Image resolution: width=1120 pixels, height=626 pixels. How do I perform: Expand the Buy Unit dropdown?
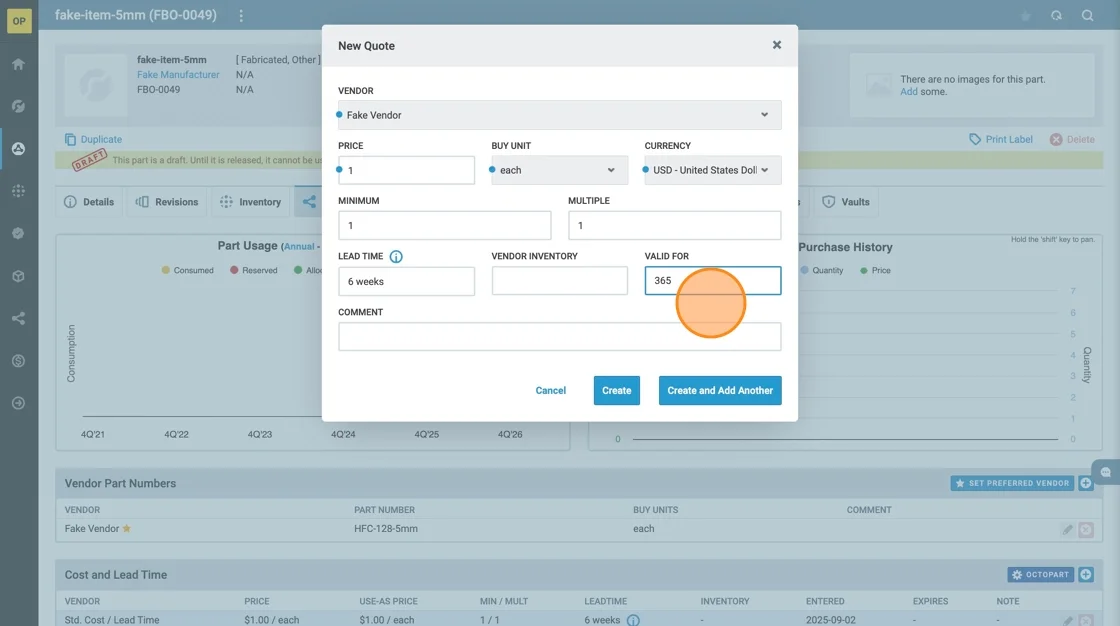560,170
